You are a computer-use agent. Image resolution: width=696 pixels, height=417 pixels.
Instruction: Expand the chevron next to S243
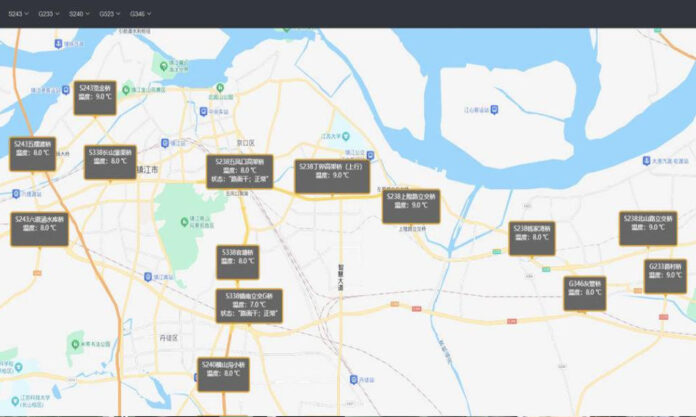click(27, 14)
